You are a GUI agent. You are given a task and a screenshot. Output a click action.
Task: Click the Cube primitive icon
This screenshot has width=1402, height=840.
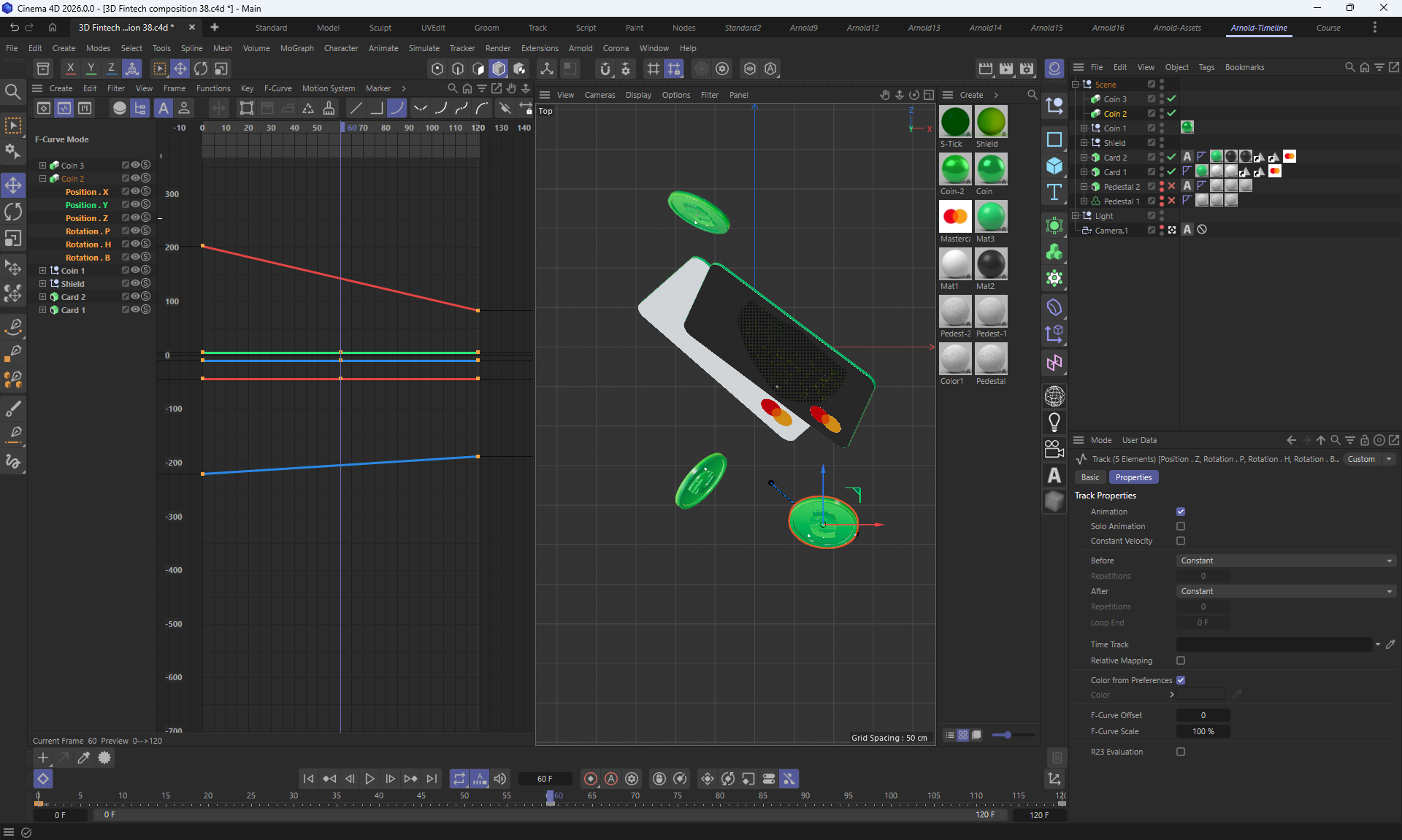[1054, 166]
